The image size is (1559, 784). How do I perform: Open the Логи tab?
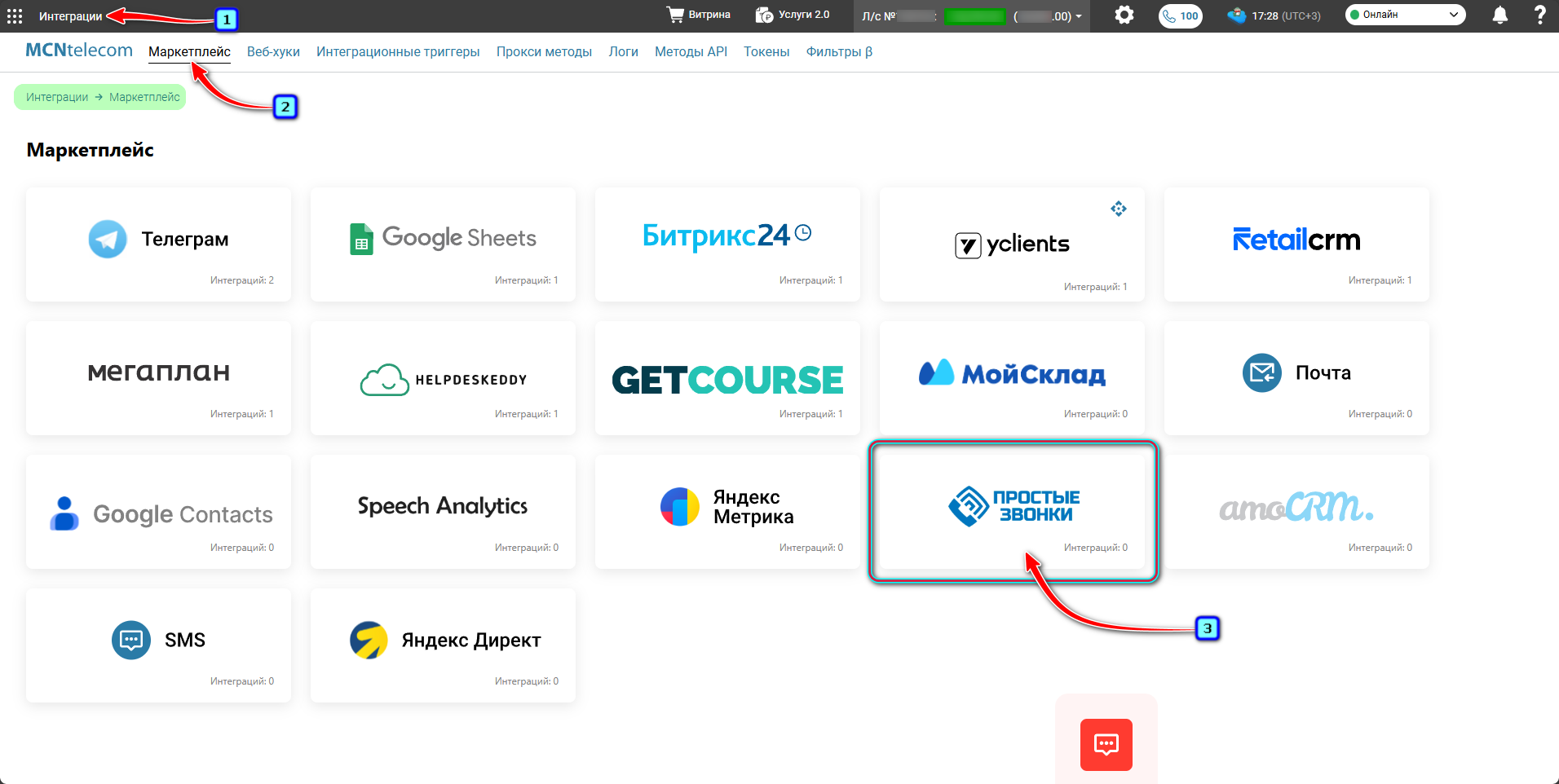623,52
